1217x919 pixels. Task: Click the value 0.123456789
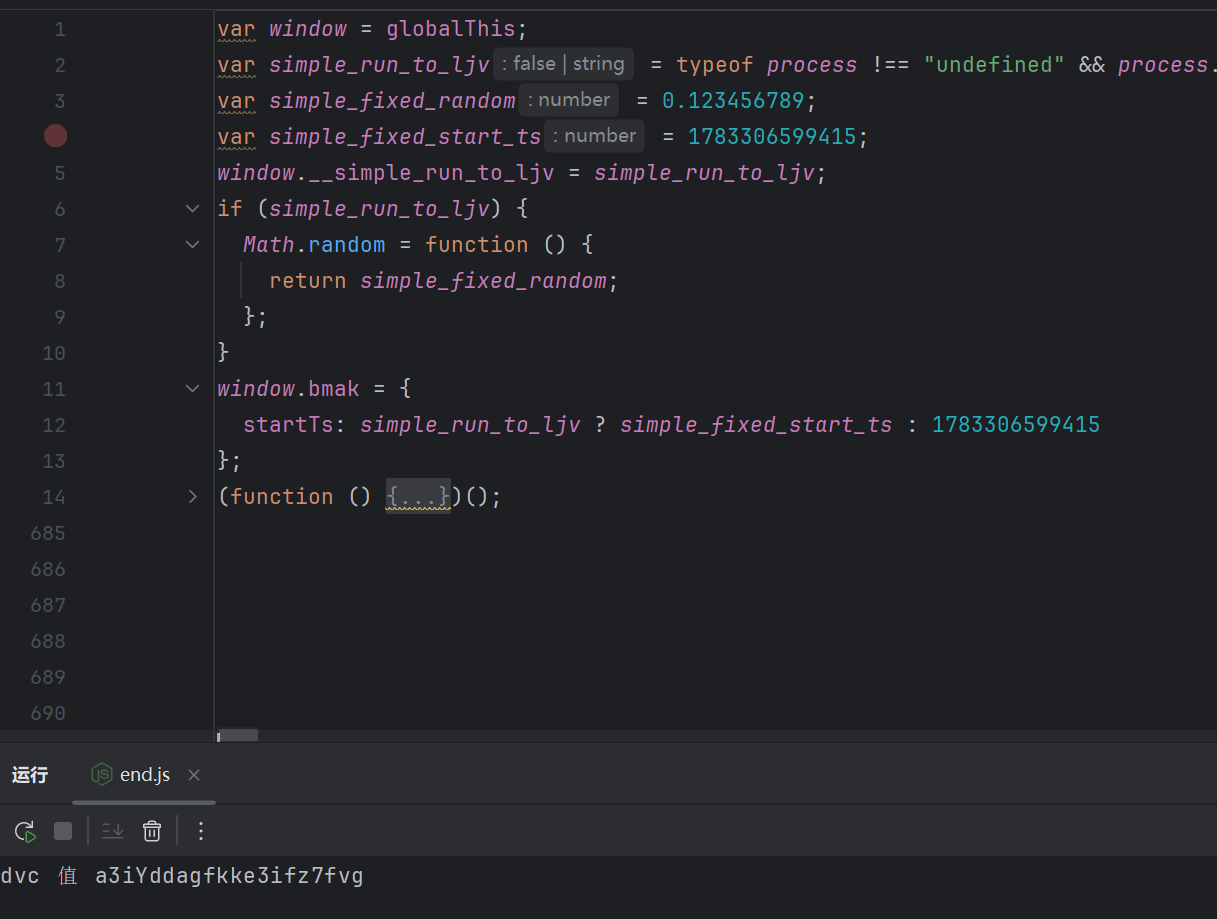[x=734, y=101]
